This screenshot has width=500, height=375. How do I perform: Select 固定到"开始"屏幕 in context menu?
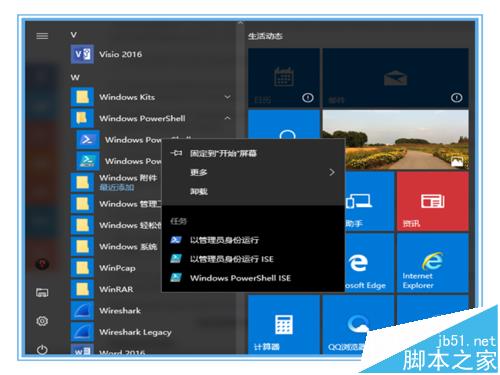click(253, 153)
